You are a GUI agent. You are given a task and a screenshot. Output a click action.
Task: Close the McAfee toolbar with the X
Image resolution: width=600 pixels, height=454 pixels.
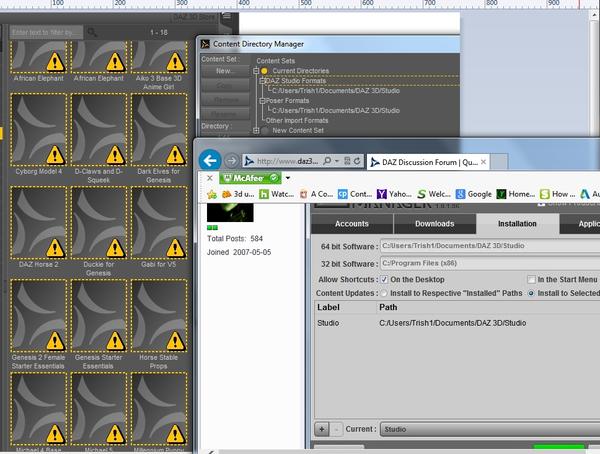pyautogui.click(x=210, y=178)
